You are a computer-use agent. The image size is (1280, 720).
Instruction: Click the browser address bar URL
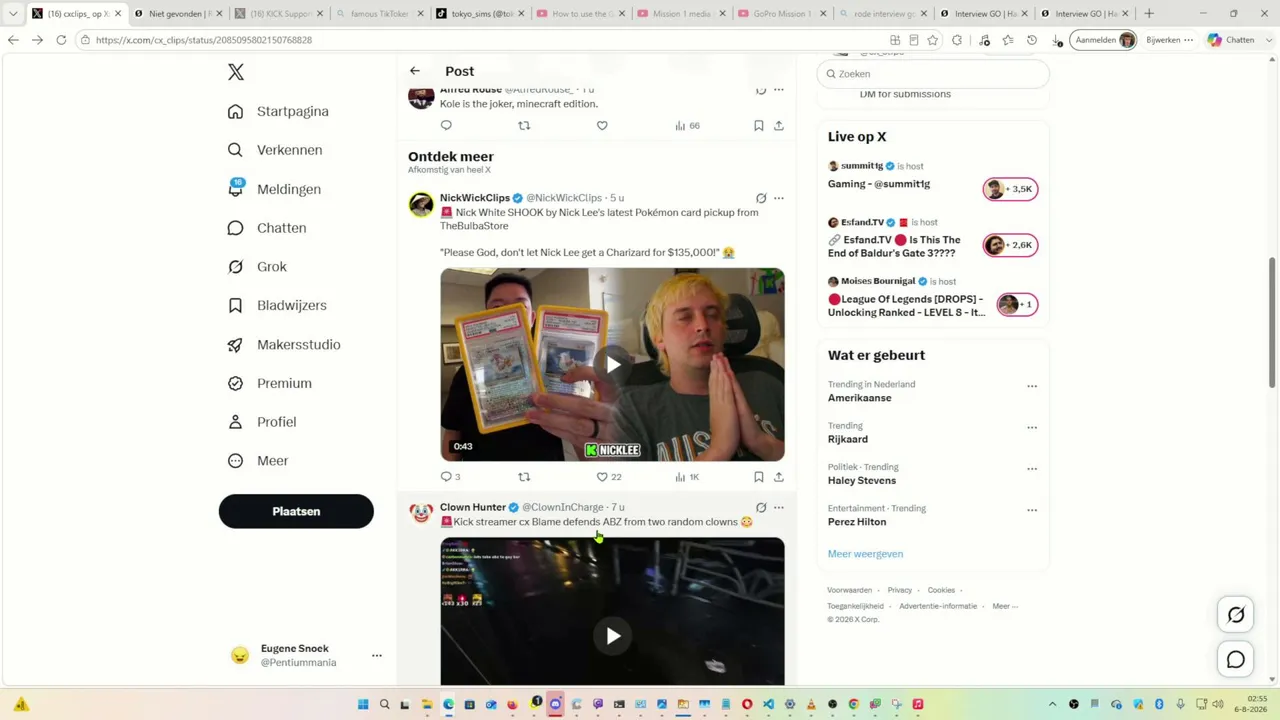(x=204, y=40)
